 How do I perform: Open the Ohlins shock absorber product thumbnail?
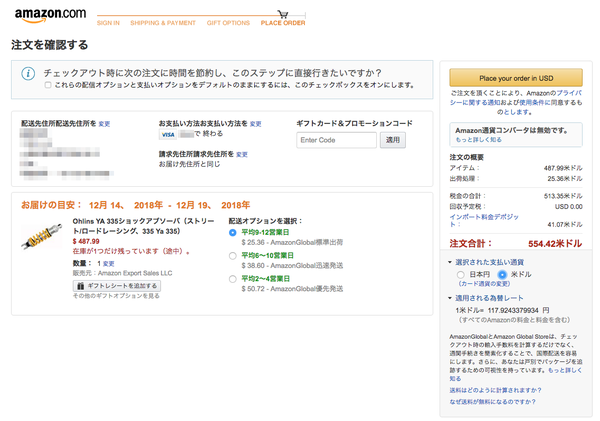coord(41,236)
